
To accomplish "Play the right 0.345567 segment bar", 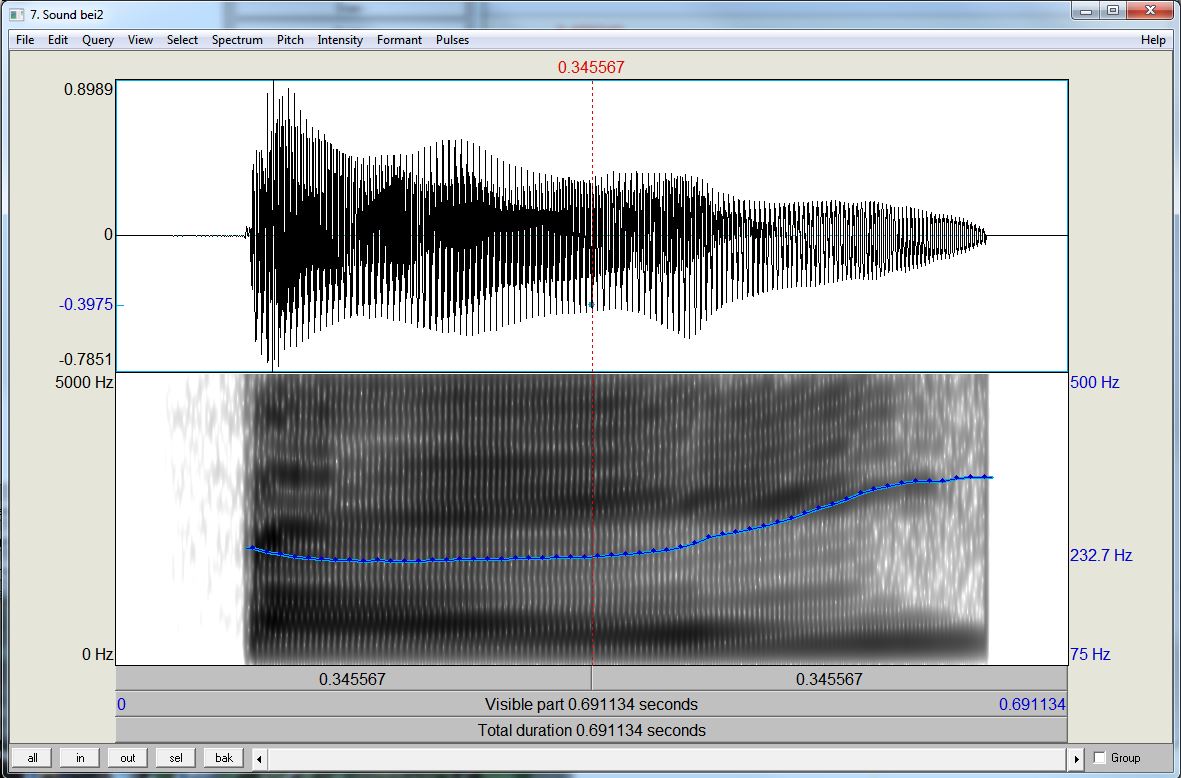I will pos(829,679).
